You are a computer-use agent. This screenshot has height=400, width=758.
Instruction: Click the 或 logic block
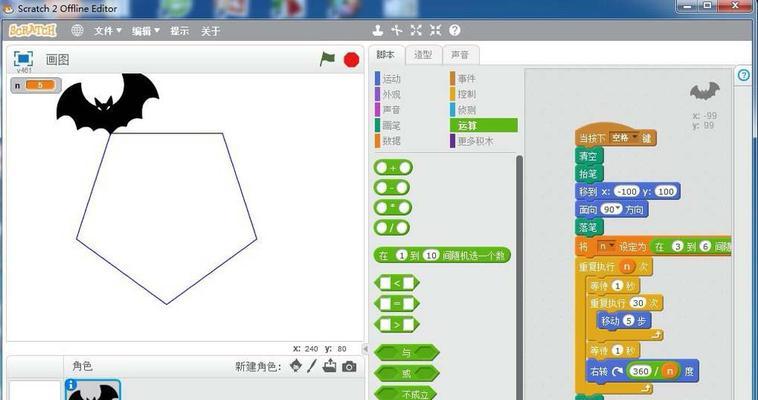407,373
